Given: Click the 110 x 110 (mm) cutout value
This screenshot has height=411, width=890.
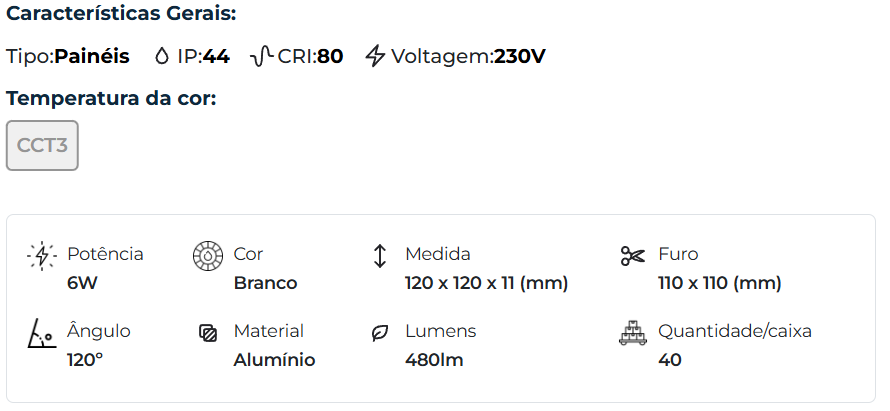Looking at the screenshot, I should point(719,283).
